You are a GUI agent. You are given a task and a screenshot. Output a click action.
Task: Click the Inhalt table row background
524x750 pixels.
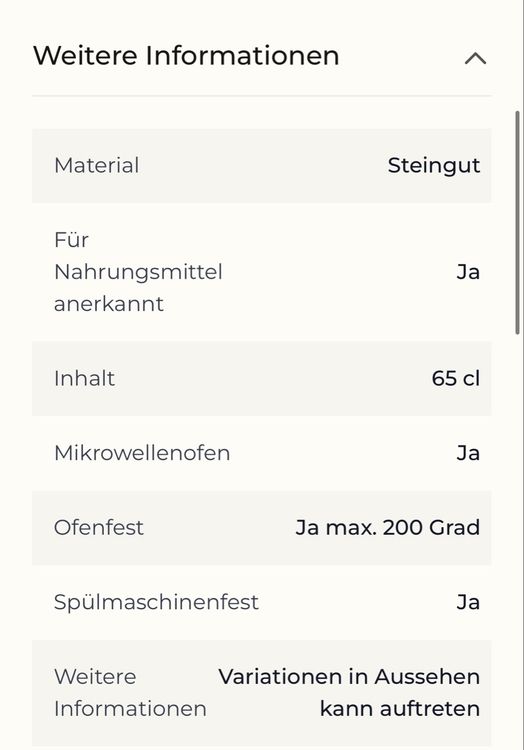pyautogui.click(x=262, y=378)
